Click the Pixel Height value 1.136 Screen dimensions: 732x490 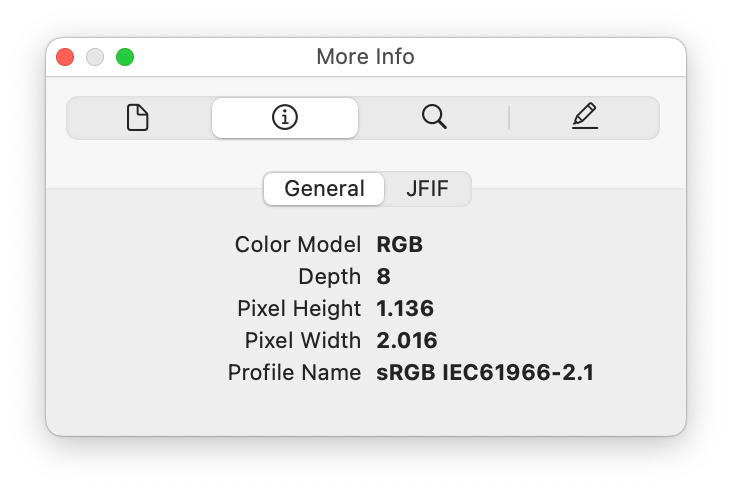tap(405, 308)
